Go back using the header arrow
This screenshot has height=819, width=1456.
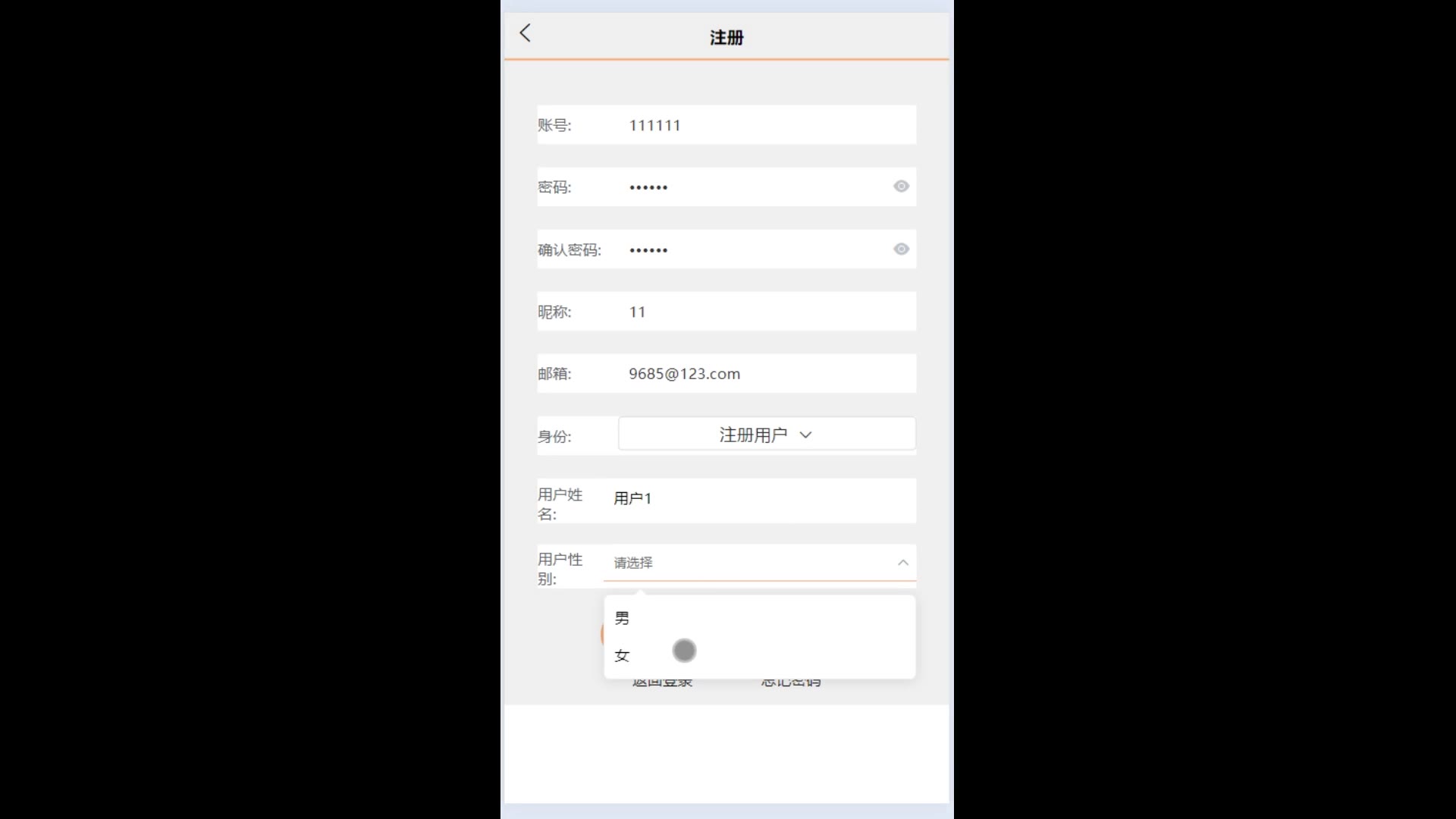tap(525, 33)
